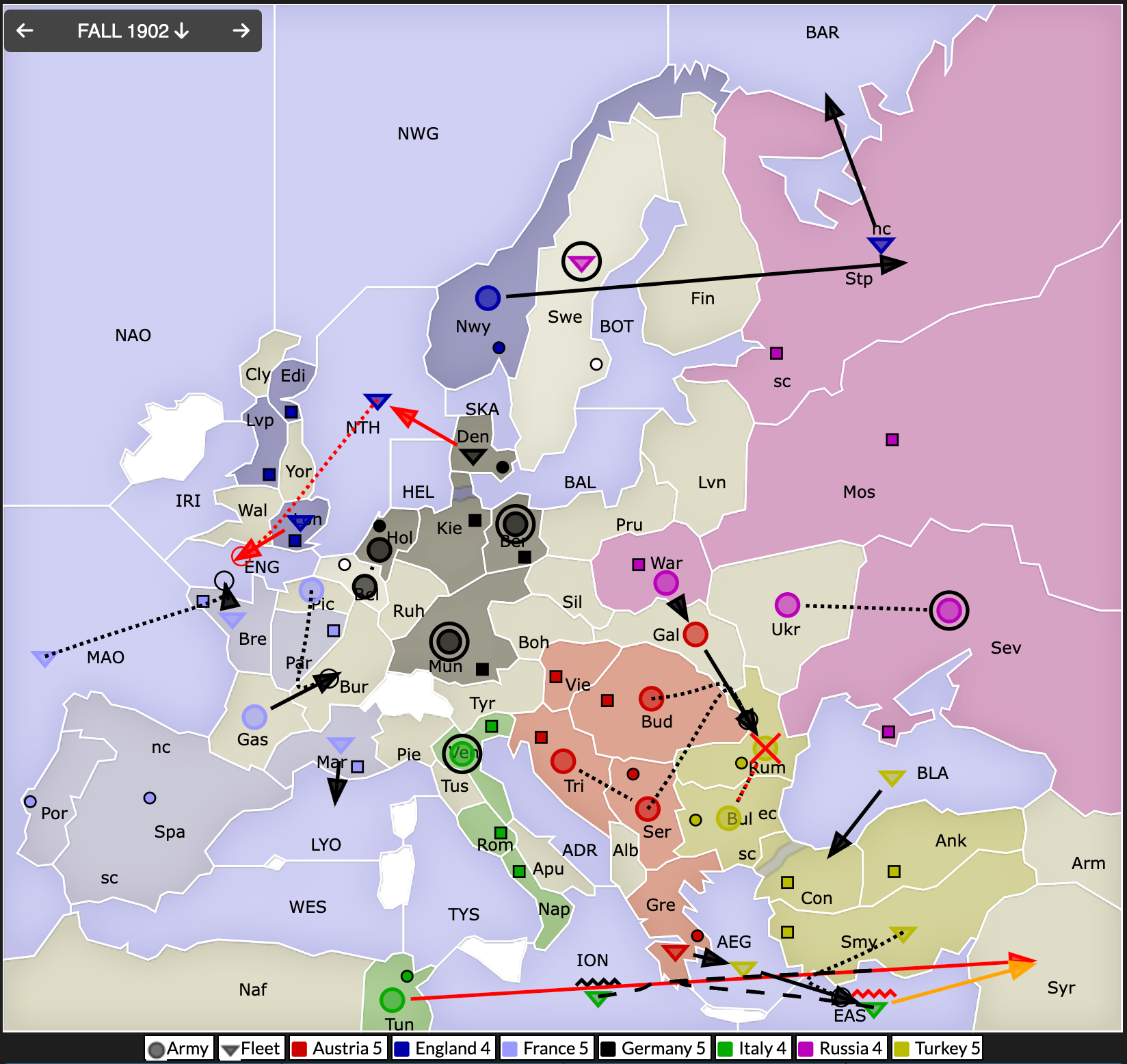
Task: Click the Fleet legend entry
Action: (x=250, y=1048)
